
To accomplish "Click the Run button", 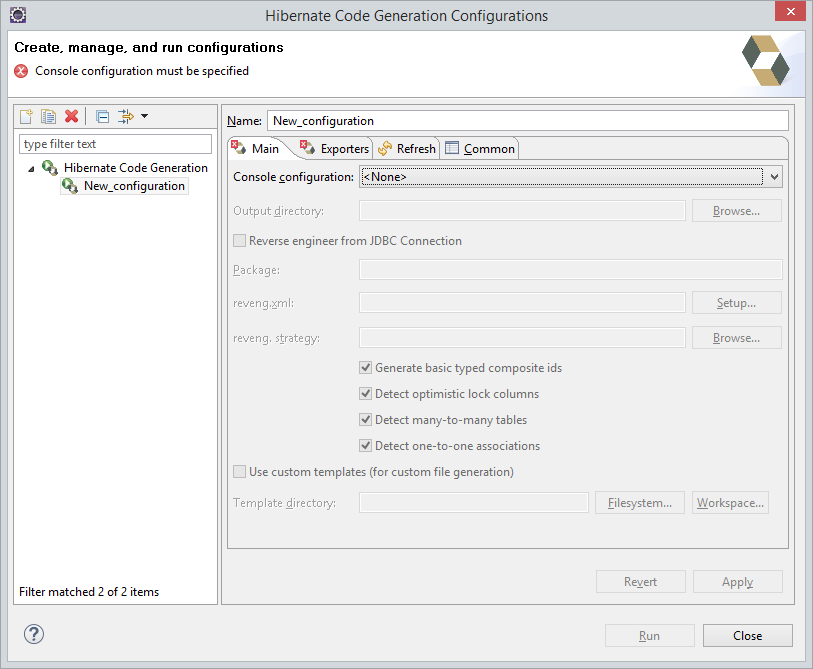I will pos(650,635).
